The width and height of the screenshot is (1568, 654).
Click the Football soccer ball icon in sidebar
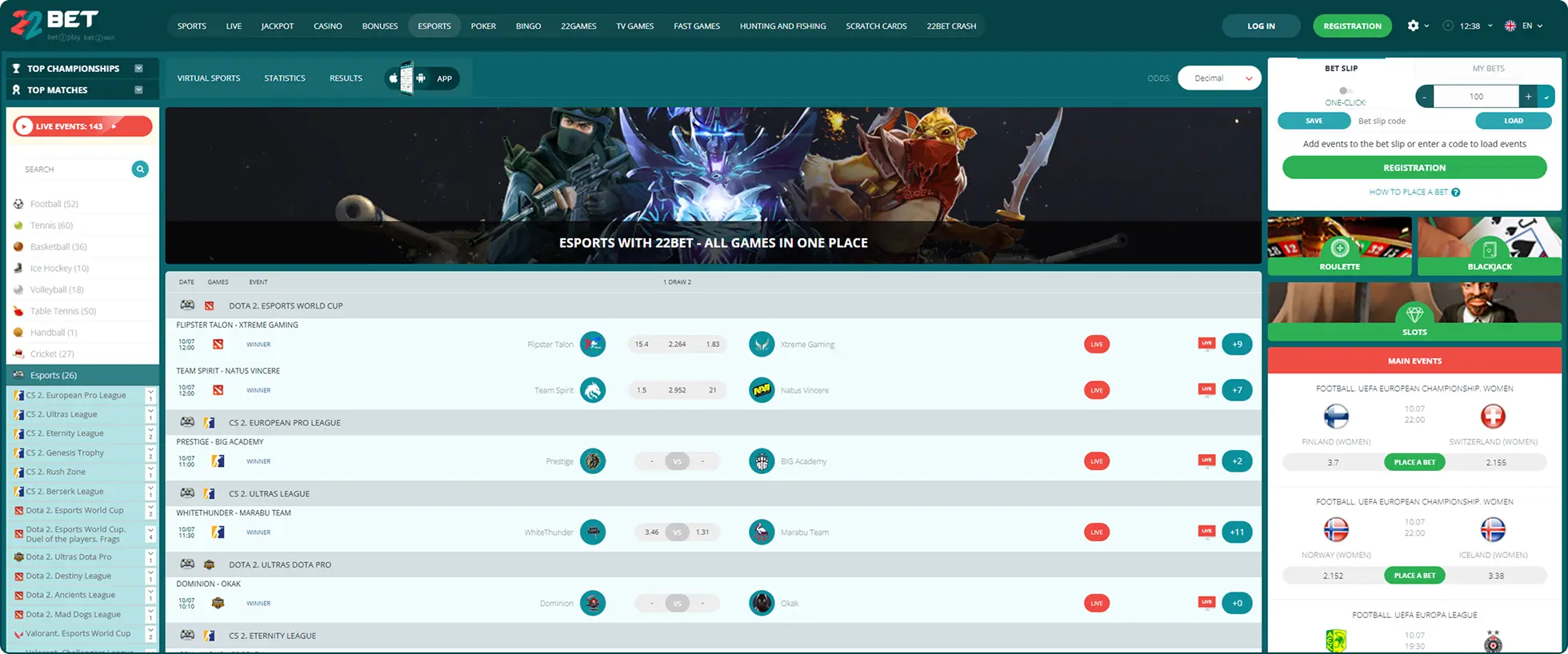point(18,204)
